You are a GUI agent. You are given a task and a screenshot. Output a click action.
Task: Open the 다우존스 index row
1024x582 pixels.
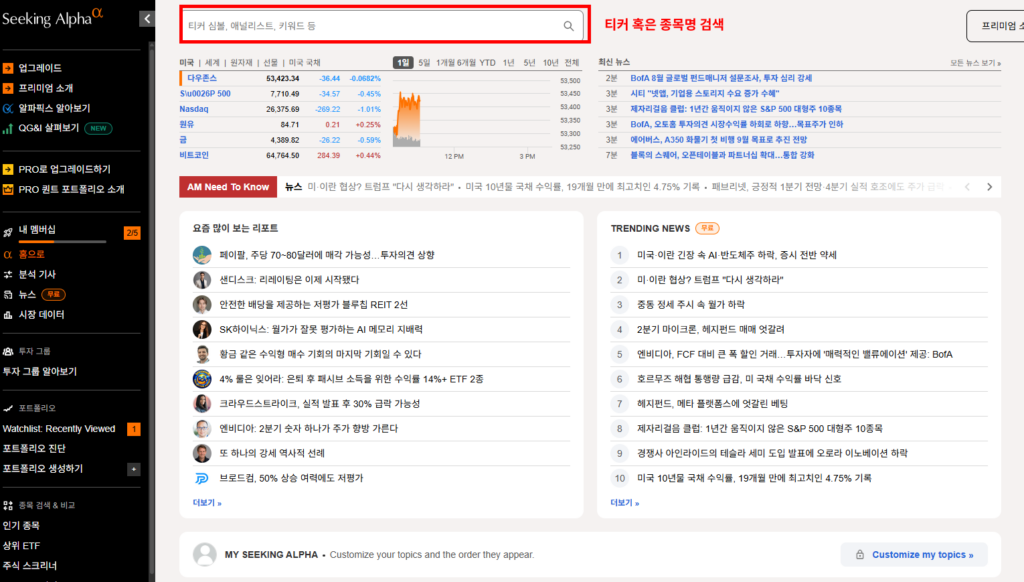coord(280,78)
